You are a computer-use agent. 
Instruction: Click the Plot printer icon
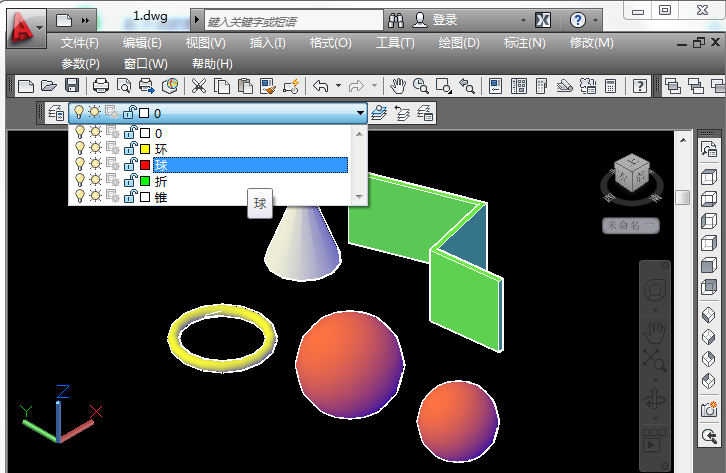pyautogui.click(x=100, y=86)
